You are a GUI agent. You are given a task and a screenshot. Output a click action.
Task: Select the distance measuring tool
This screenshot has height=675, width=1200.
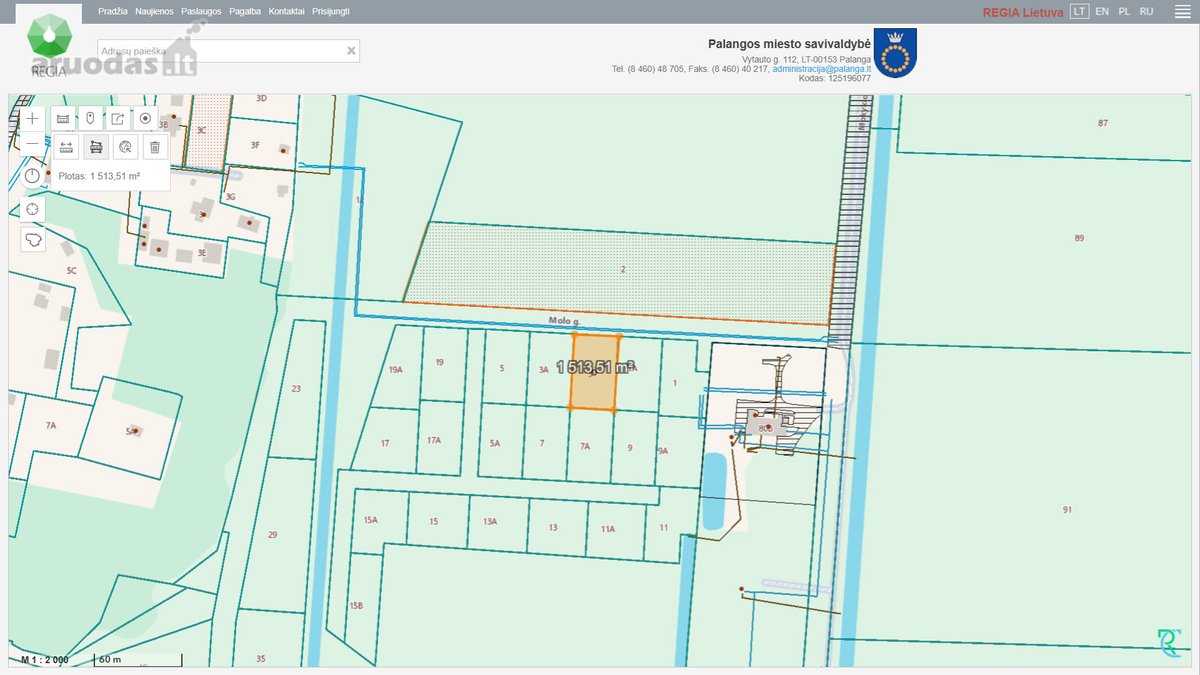pyautogui.click(x=67, y=147)
